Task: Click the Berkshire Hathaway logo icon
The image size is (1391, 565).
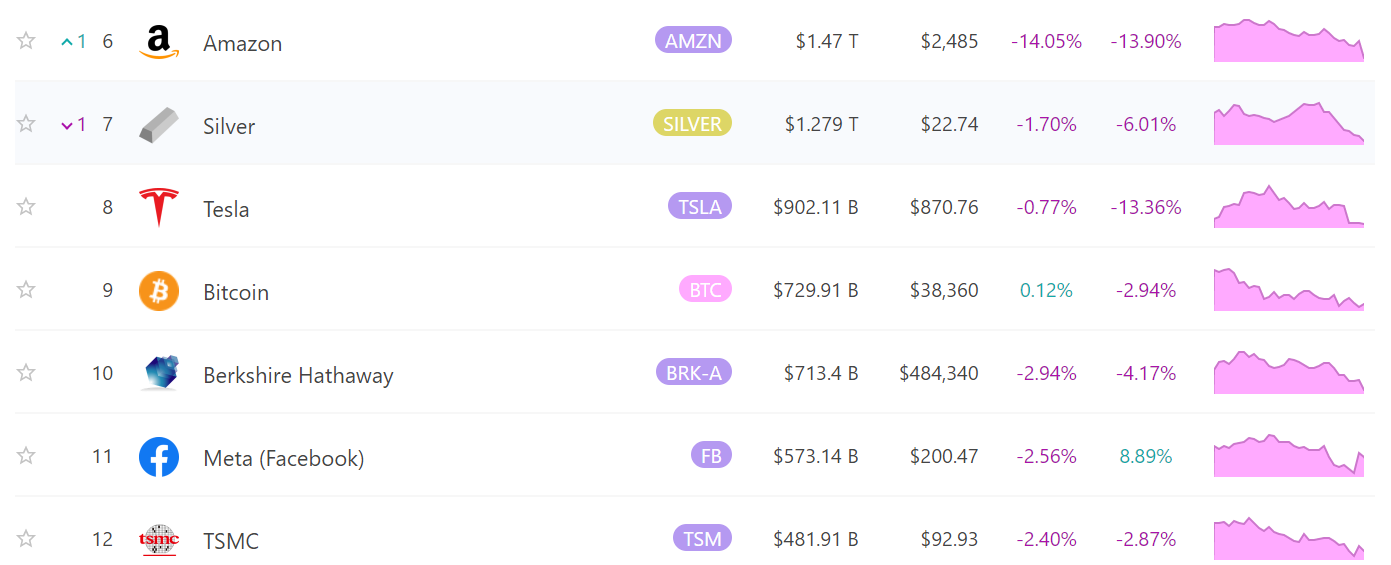Action: pos(158,373)
